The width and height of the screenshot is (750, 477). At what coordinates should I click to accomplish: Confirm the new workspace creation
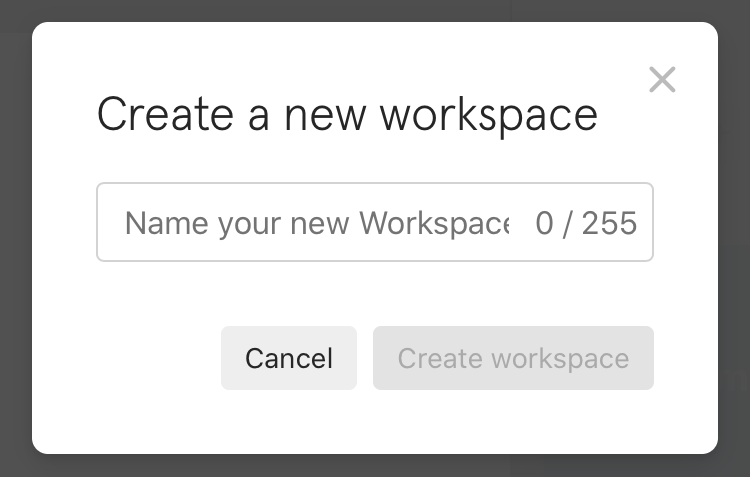513,358
